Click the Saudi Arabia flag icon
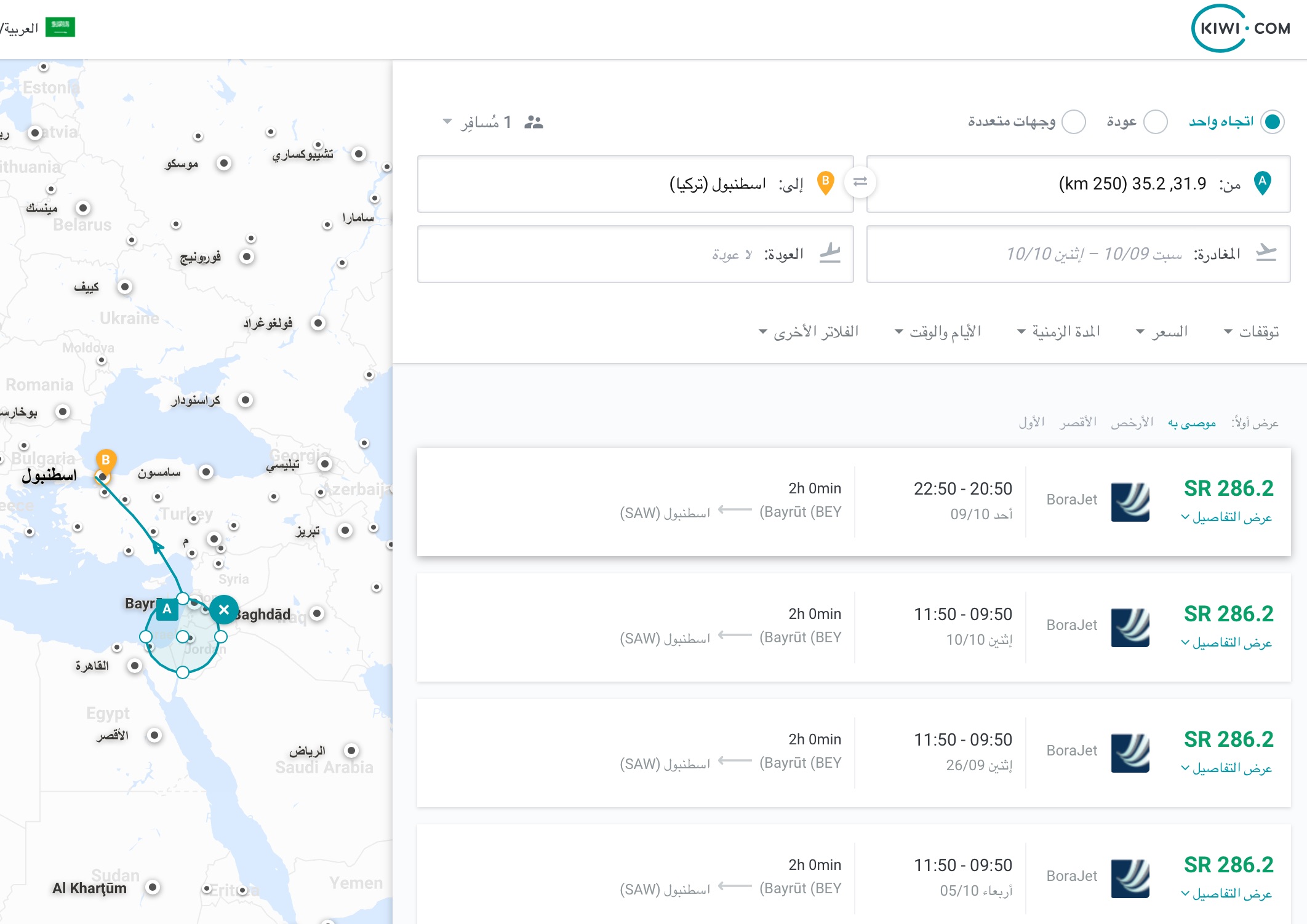This screenshot has height=924, width=1307. [x=60, y=27]
